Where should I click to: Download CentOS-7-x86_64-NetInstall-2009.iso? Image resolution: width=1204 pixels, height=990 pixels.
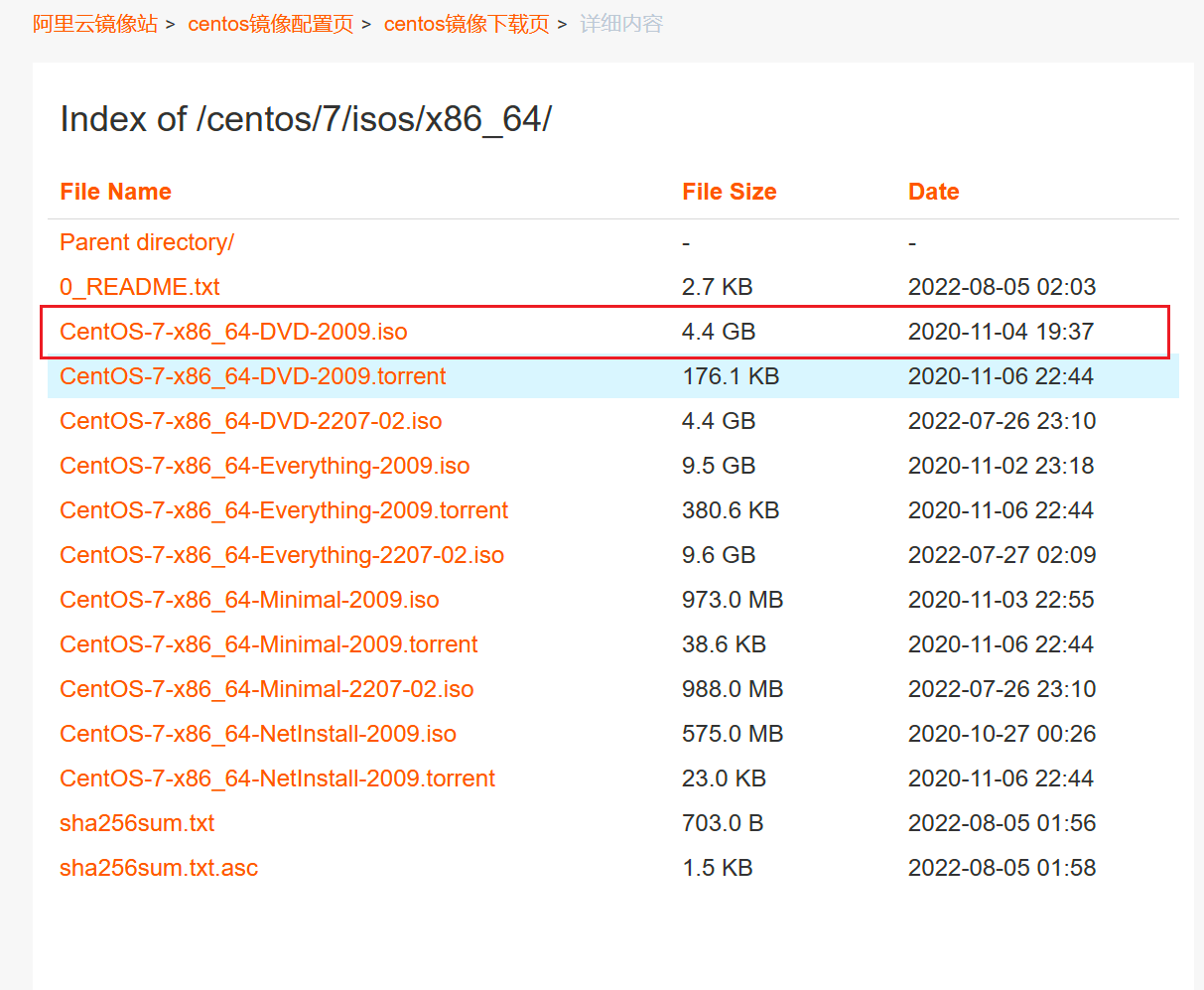(258, 734)
